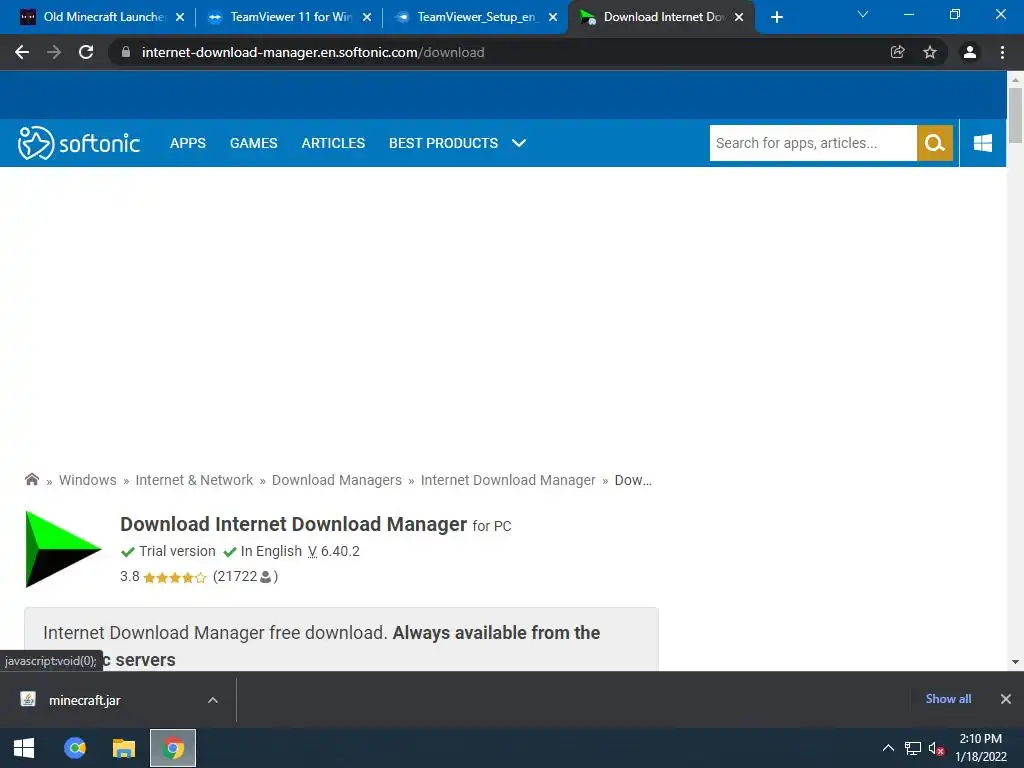This screenshot has width=1024, height=768.
Task: Click the active Chrome taskbar icon
Action: point(173,748)
